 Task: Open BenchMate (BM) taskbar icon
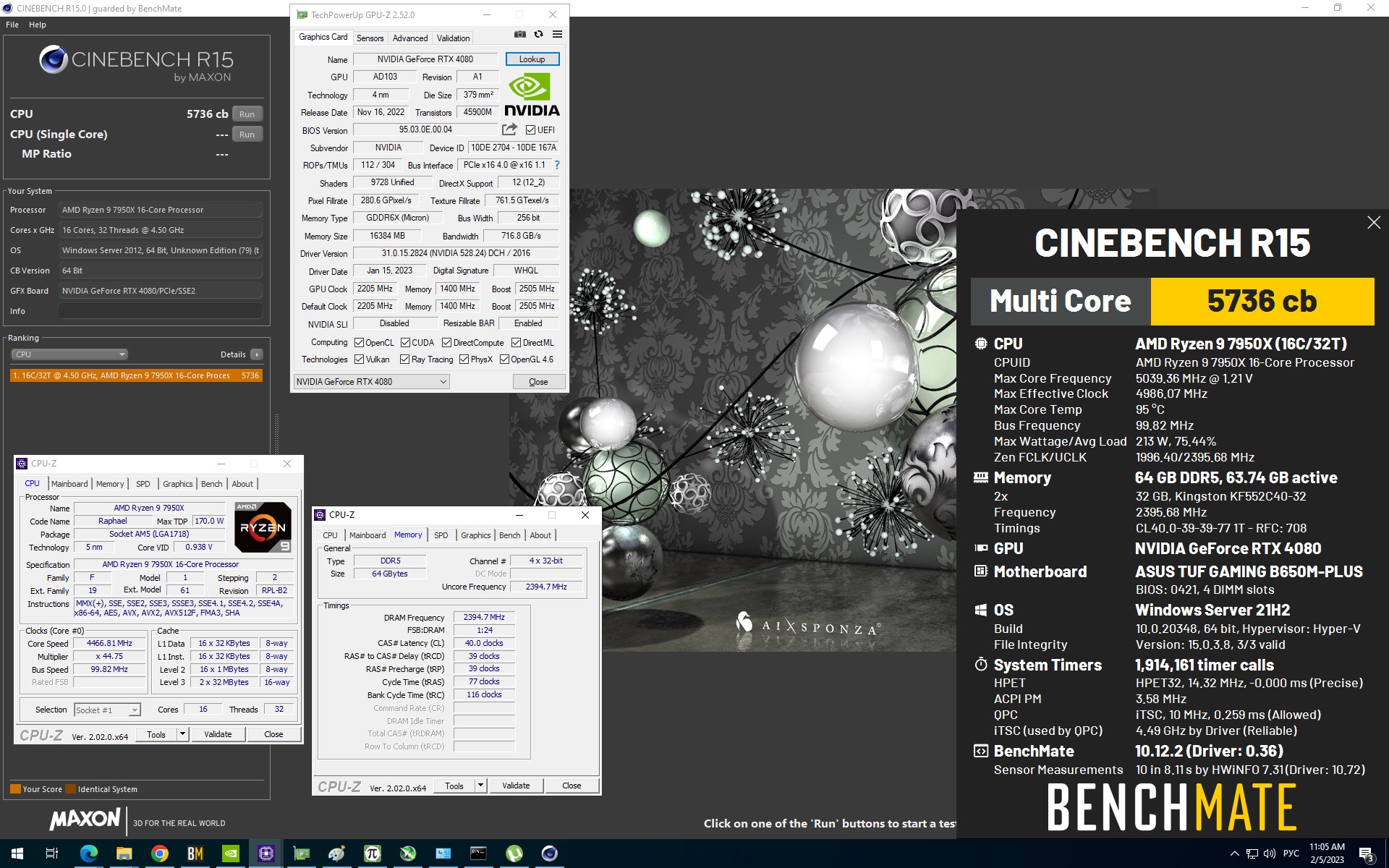point(195,854)
